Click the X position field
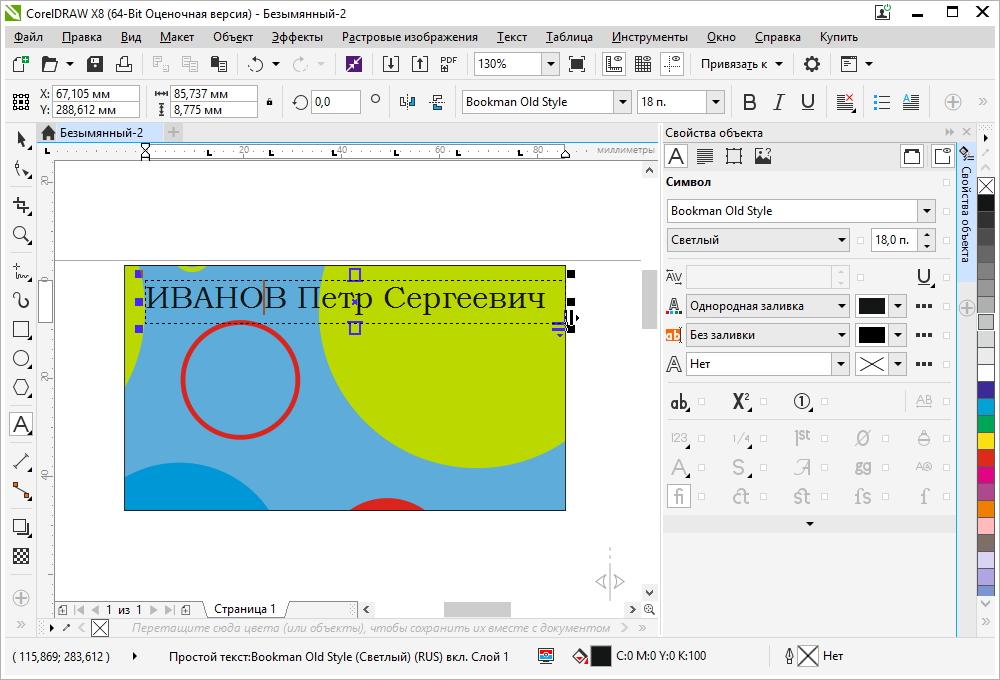The image size is (1000, 680). [96, 94]
